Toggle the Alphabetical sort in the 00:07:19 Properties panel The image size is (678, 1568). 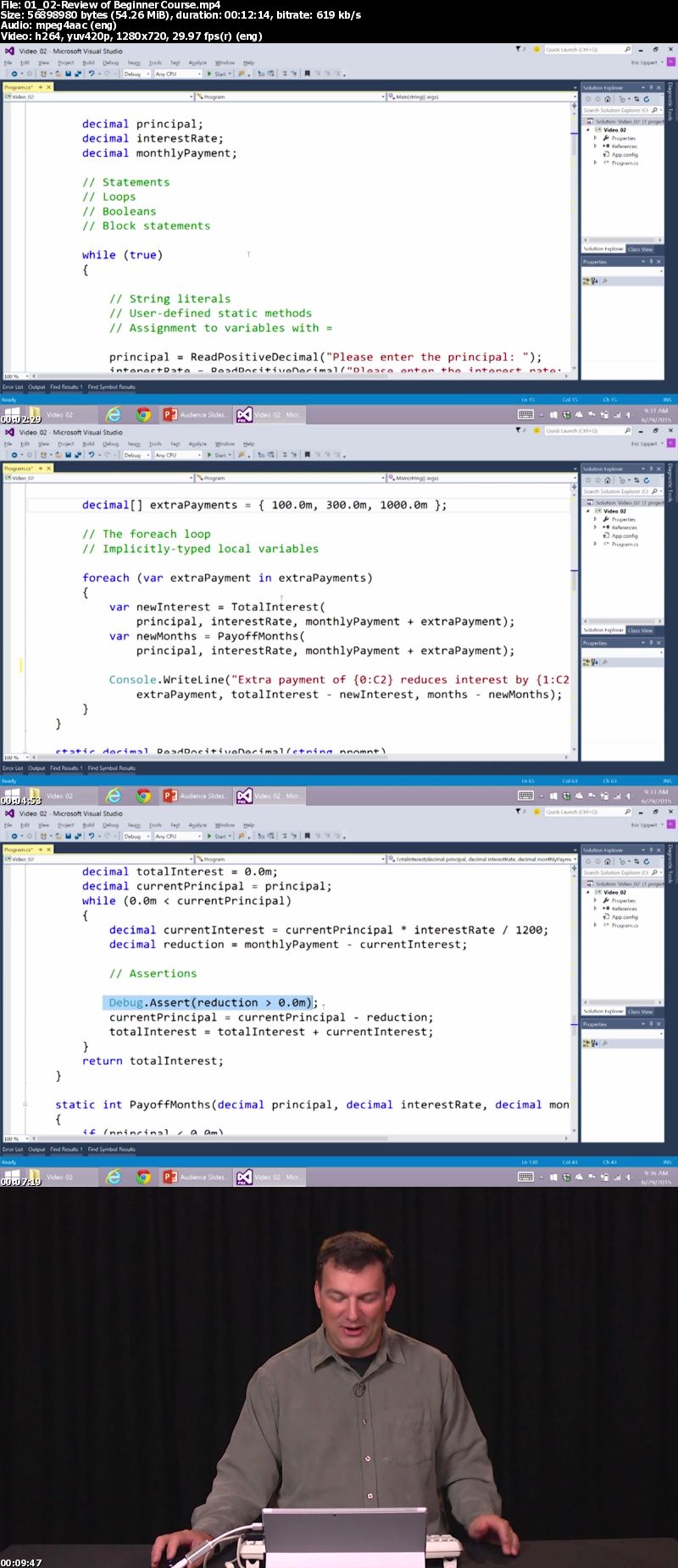click(x=594, y=1044)
